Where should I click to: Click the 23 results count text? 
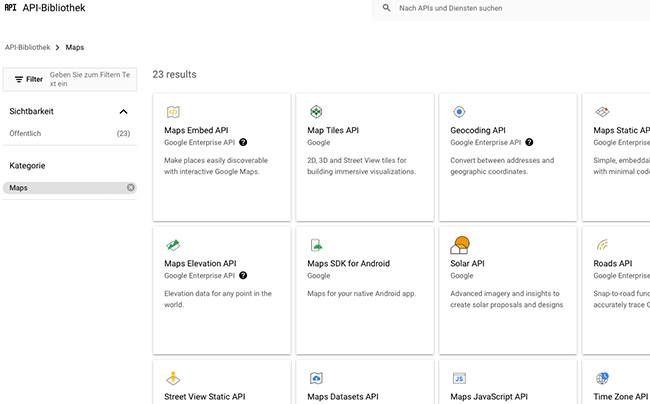pos(175,74)
